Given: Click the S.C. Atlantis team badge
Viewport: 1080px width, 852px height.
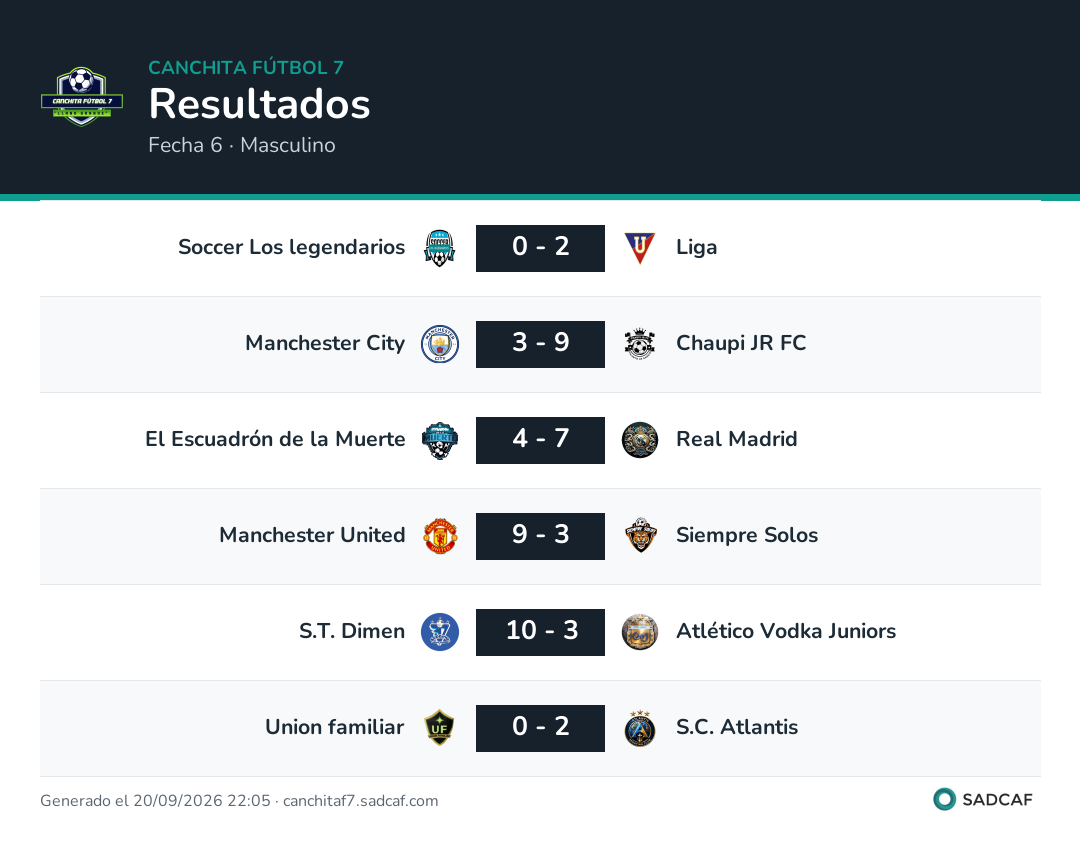Looking at the screenshot, I should (x=639, y=728).
